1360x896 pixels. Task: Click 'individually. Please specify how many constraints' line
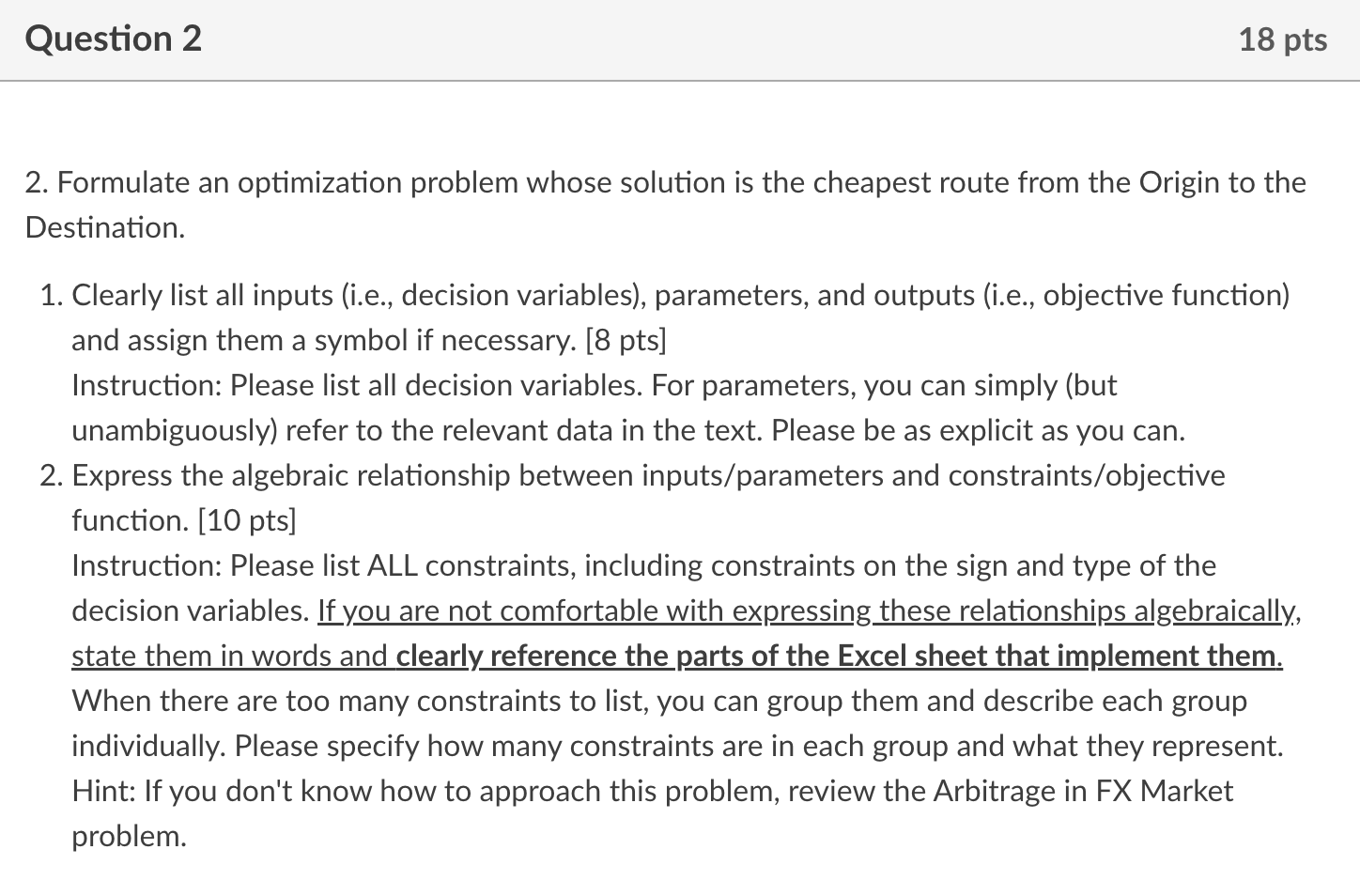(x=677, y=746)
